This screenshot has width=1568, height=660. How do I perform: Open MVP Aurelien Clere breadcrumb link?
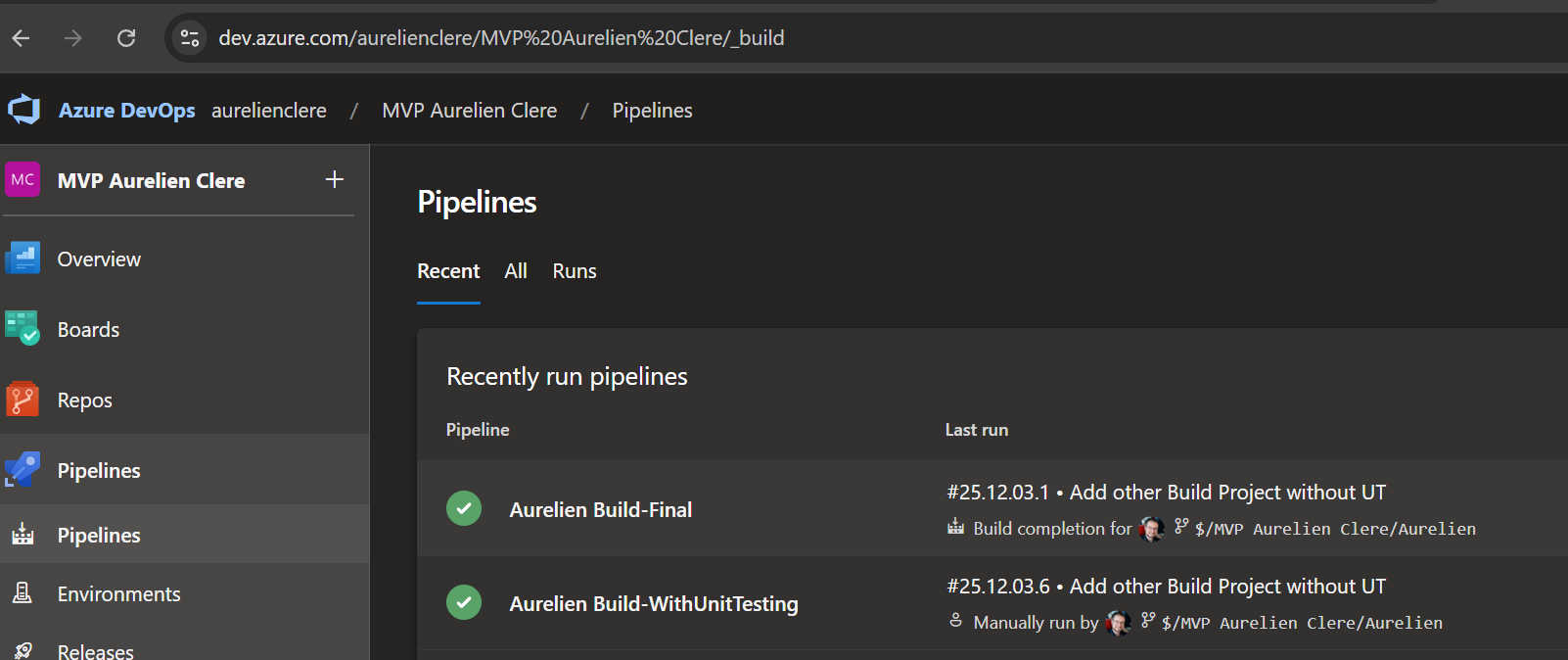click(x=470, y=111)
